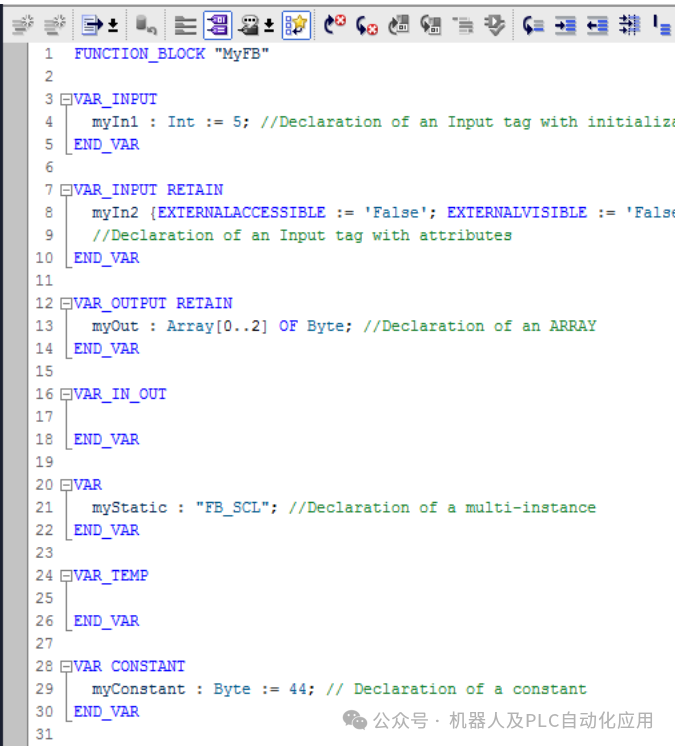
Task: Collapse the VAR_TEMP section on line 24
Action: click(66, 576)
